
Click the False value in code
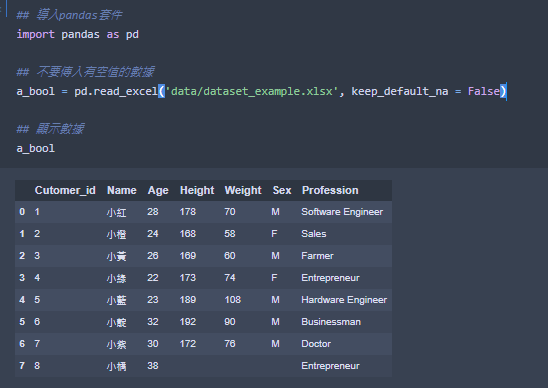(x=484, y=91)
